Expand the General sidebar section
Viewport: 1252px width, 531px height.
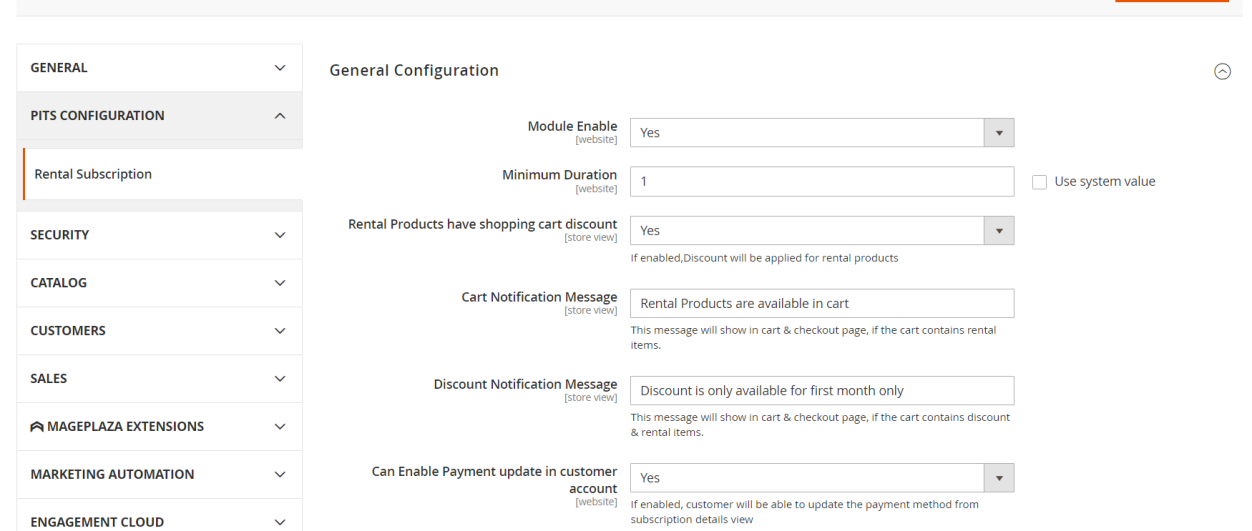coord(159,68)
